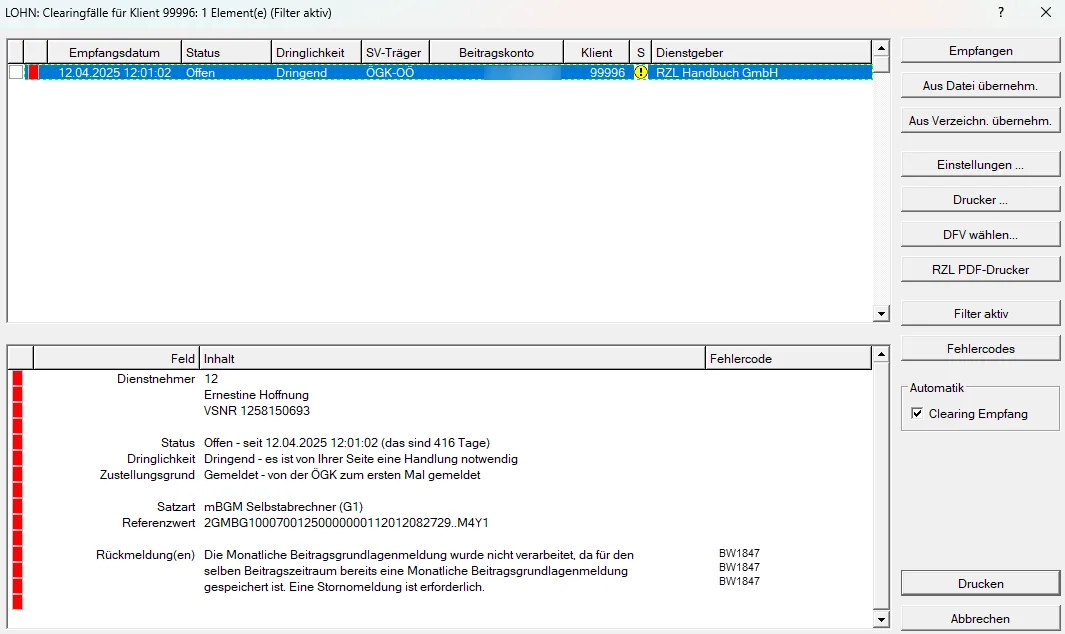Click the Drucken button
The width and height of the screenshot is (1065, 634).
980,584
